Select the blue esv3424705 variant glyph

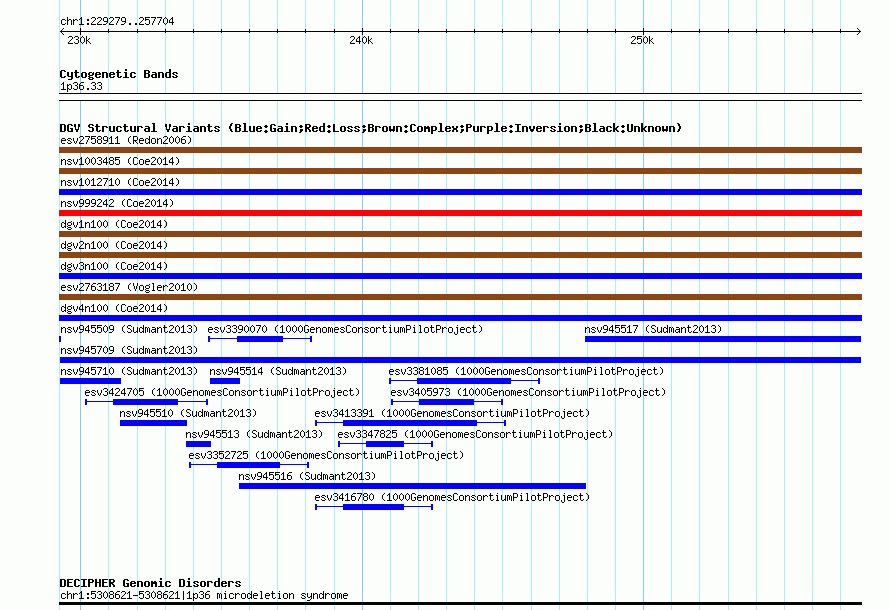click(x=146, y=402)
